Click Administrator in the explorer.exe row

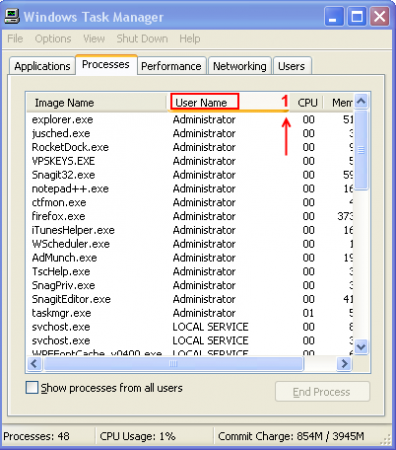click(204, 119)
